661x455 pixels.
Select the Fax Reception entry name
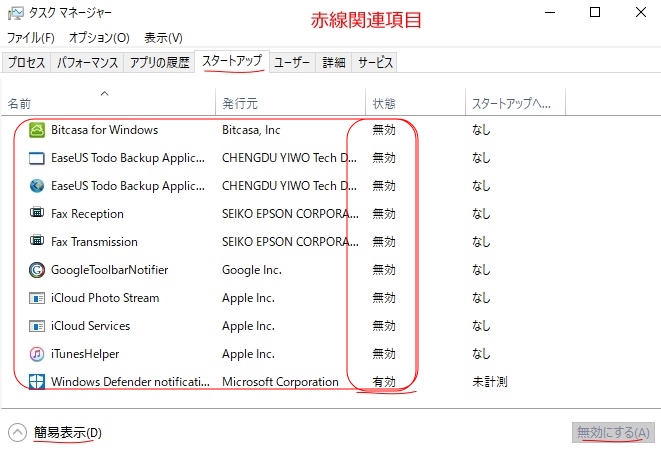87,214
